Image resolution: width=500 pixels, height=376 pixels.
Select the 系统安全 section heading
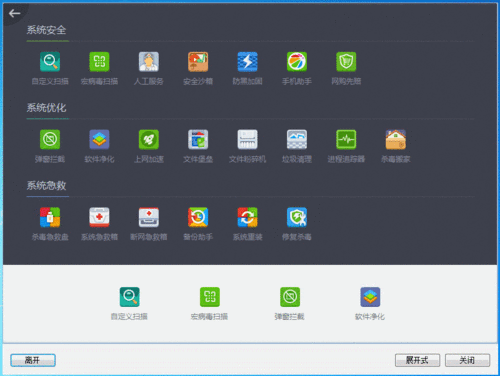tap(46, 30)
